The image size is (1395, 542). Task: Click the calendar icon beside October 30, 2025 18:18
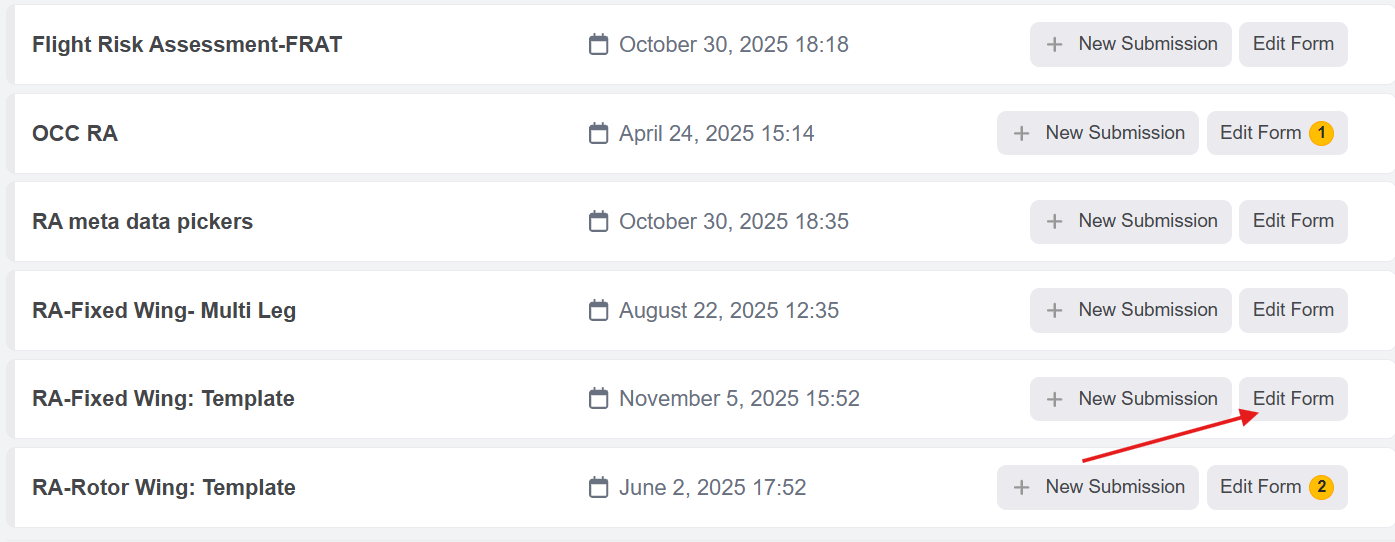pos(598,45)
